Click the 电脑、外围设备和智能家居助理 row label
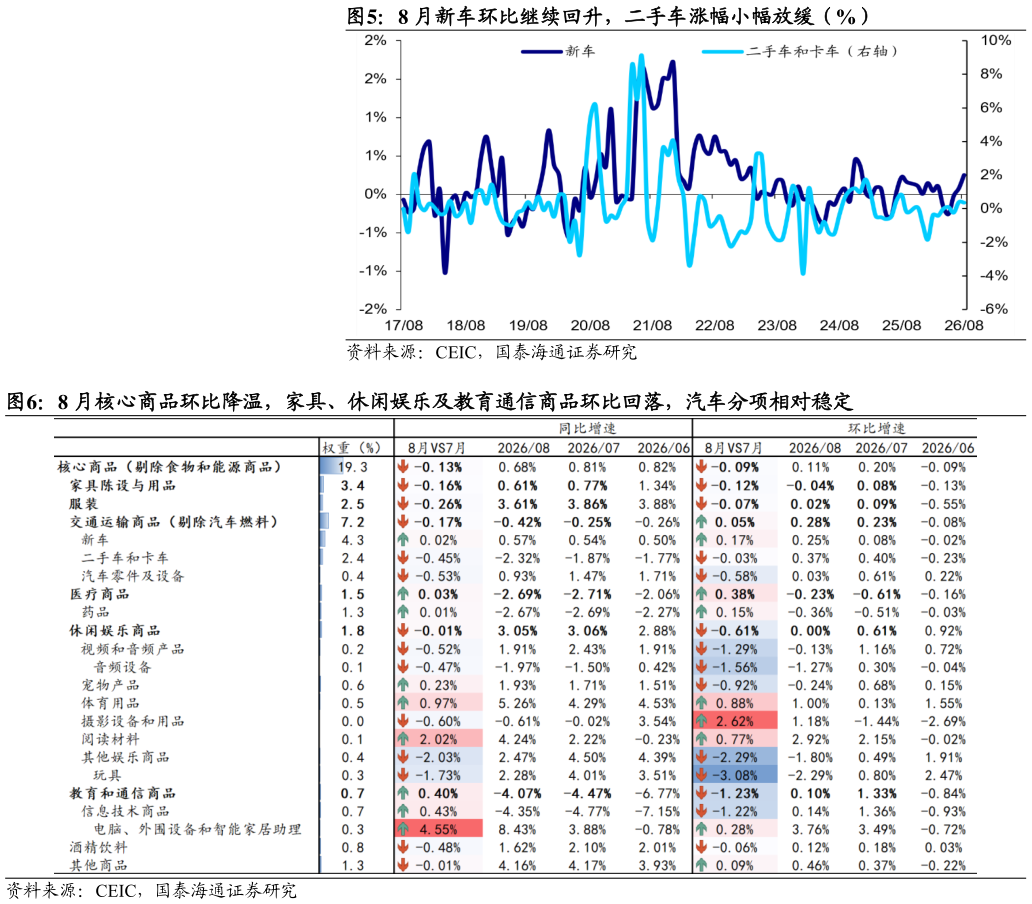Image resolution: width=1032 pixels, height=904 pixels. [197, 829]
